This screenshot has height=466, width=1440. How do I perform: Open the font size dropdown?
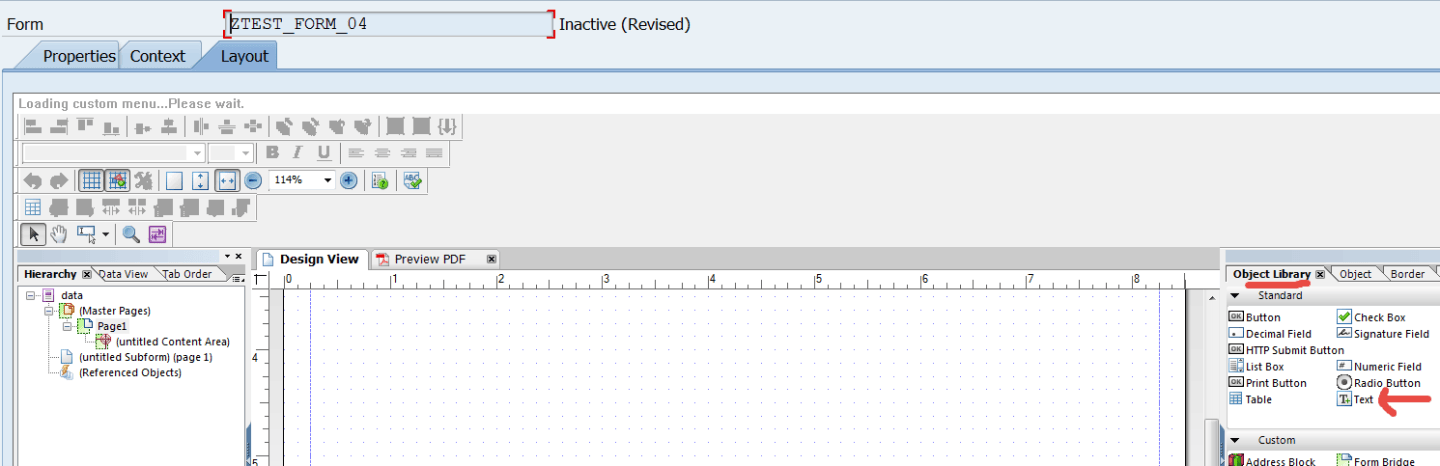click(246, 153)
